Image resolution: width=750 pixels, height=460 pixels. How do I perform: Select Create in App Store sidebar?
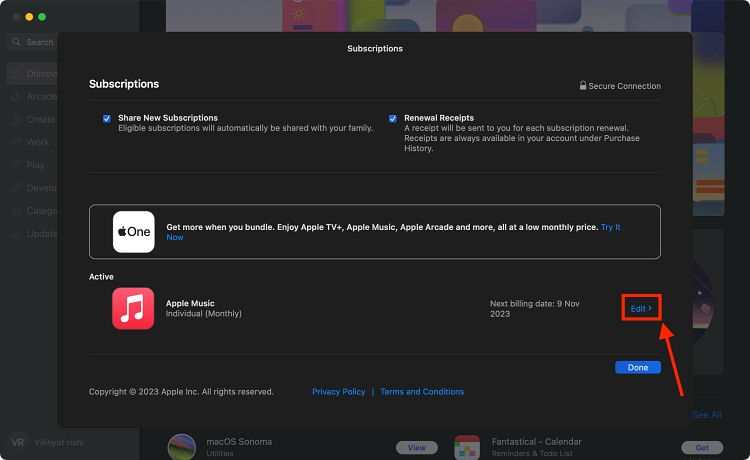coord(33,120)
